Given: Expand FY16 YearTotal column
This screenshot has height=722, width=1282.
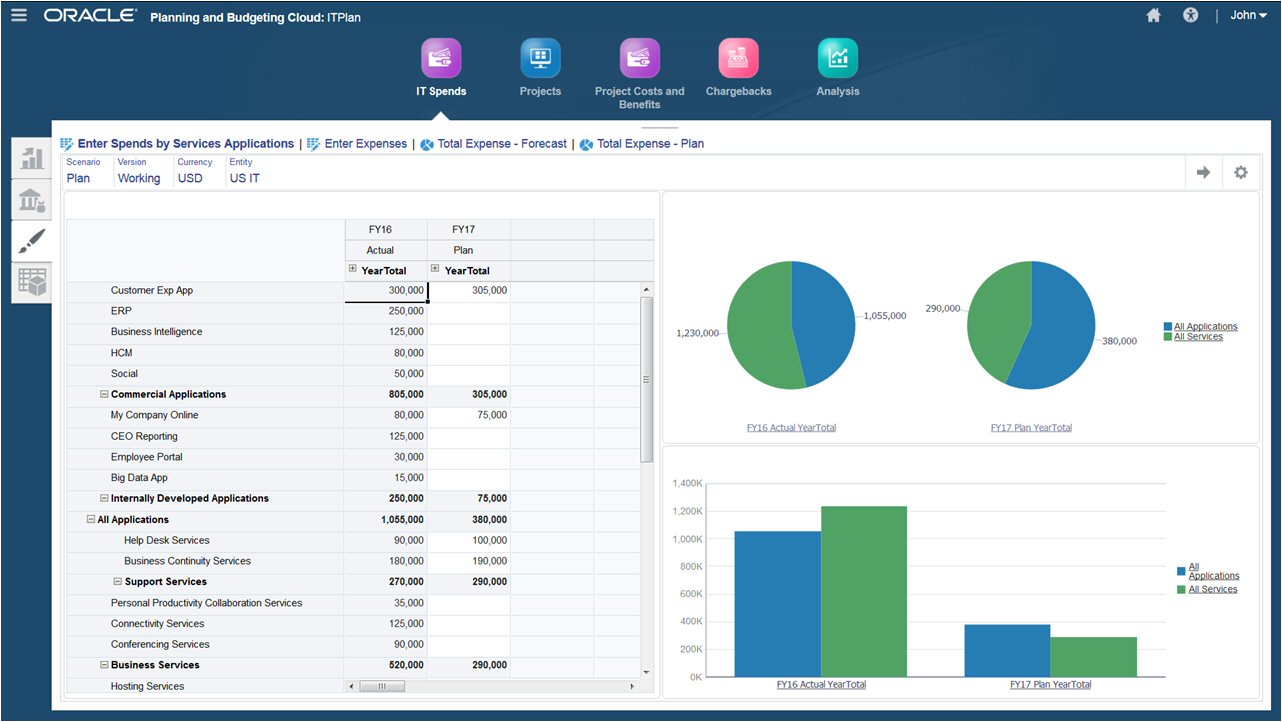Looking at the screenshot, I should pos(352,269).
